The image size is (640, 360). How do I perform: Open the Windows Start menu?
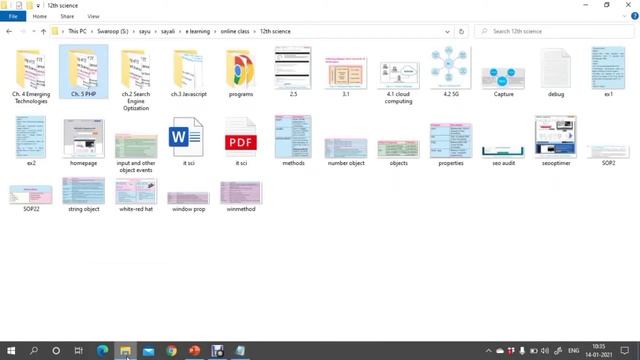coord(11,351)
